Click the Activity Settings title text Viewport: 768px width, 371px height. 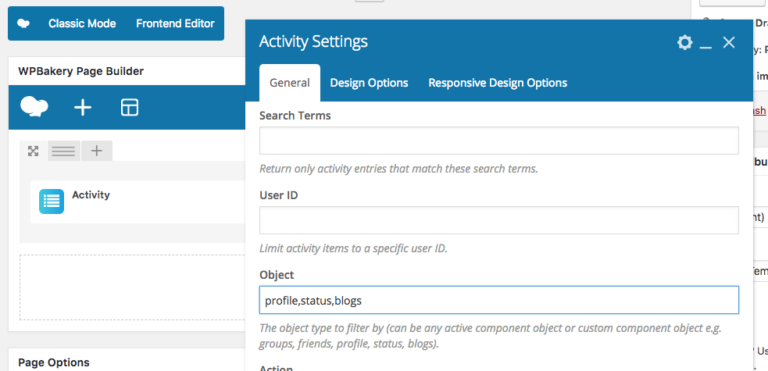313,42
